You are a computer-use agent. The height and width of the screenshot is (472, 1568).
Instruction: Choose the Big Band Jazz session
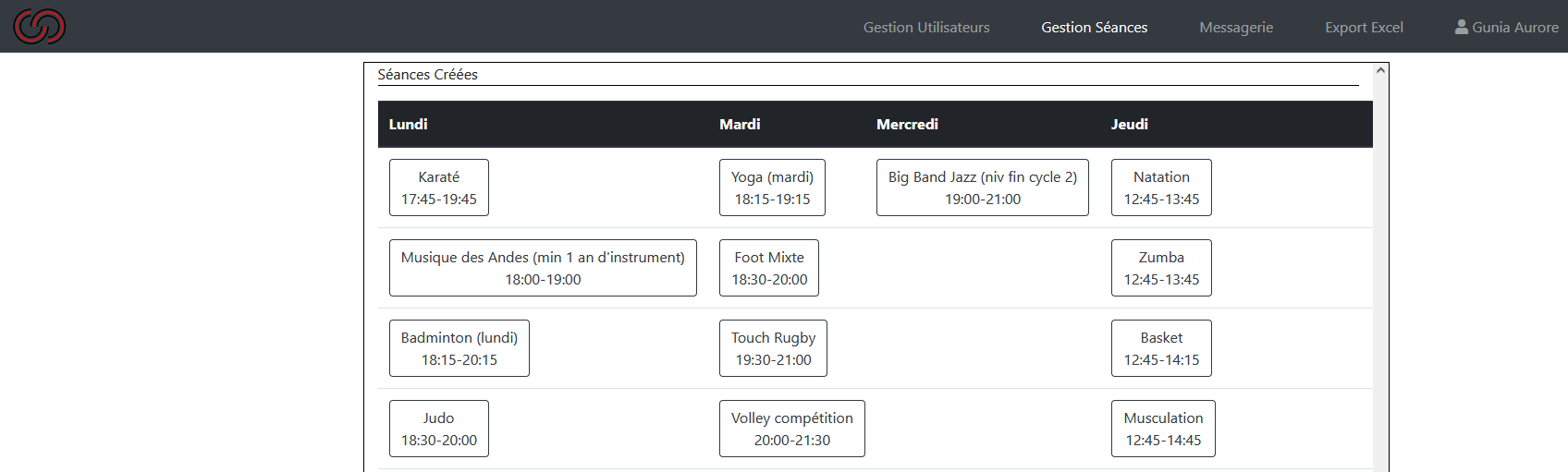pos(983,188)
